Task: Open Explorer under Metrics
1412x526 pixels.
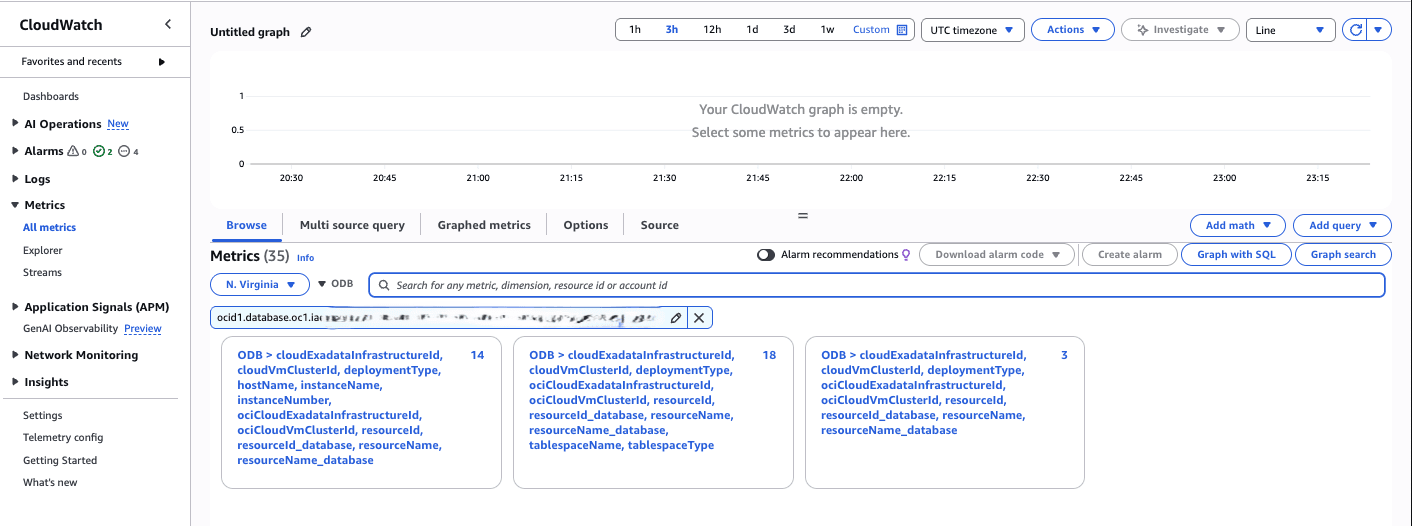Action: coord(43,251)
